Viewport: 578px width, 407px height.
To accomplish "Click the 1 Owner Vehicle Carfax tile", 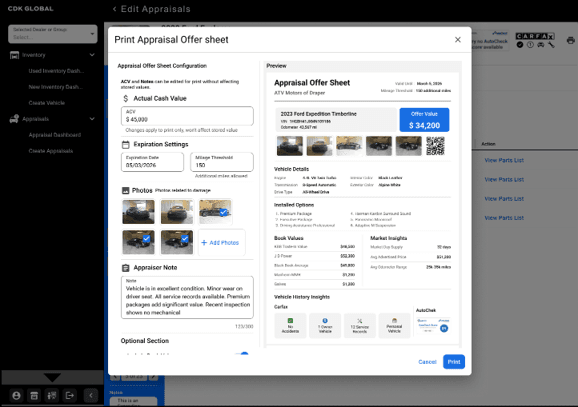I will coord(325,326).
